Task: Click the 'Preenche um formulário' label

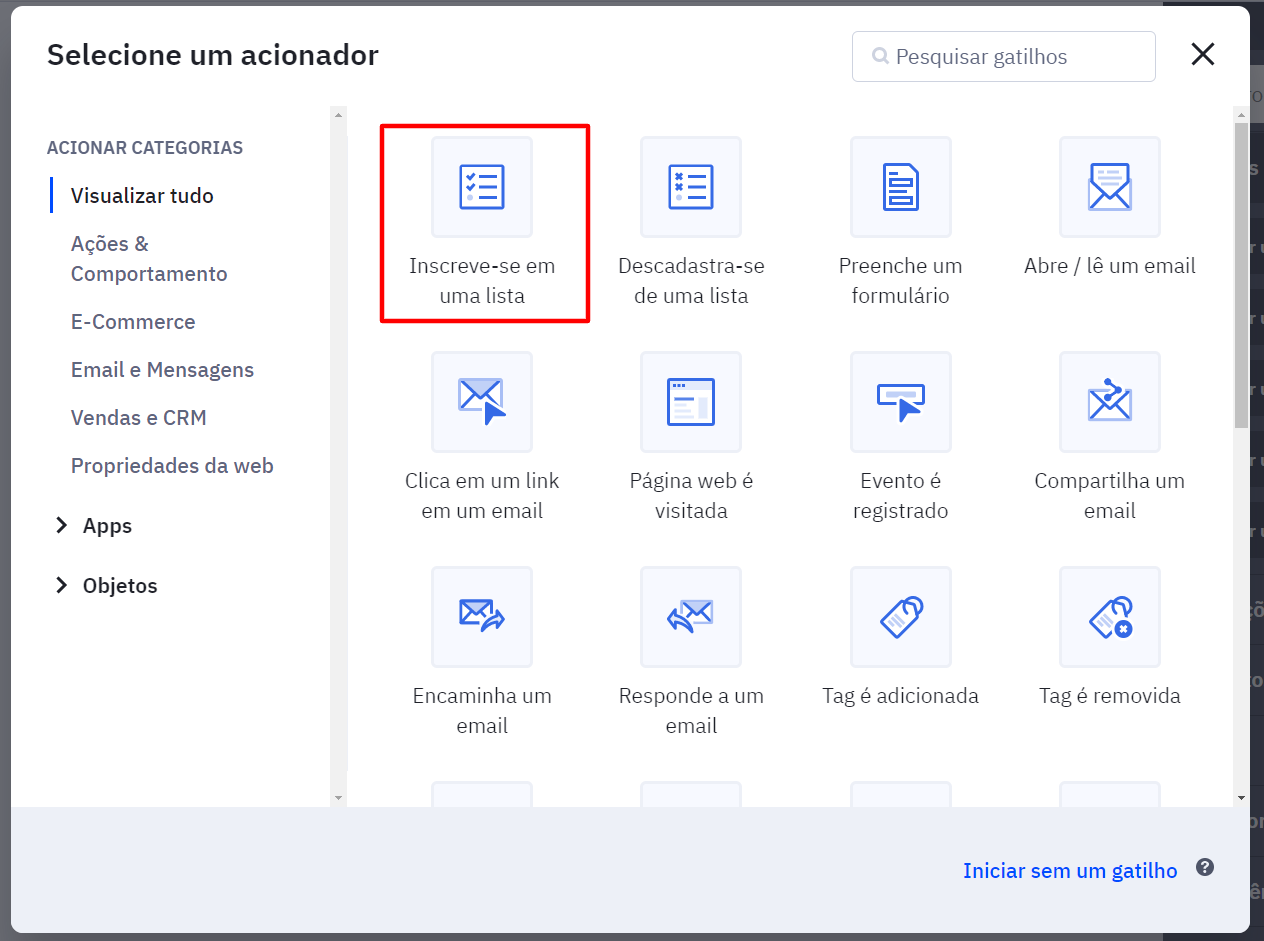Action: 901,281
